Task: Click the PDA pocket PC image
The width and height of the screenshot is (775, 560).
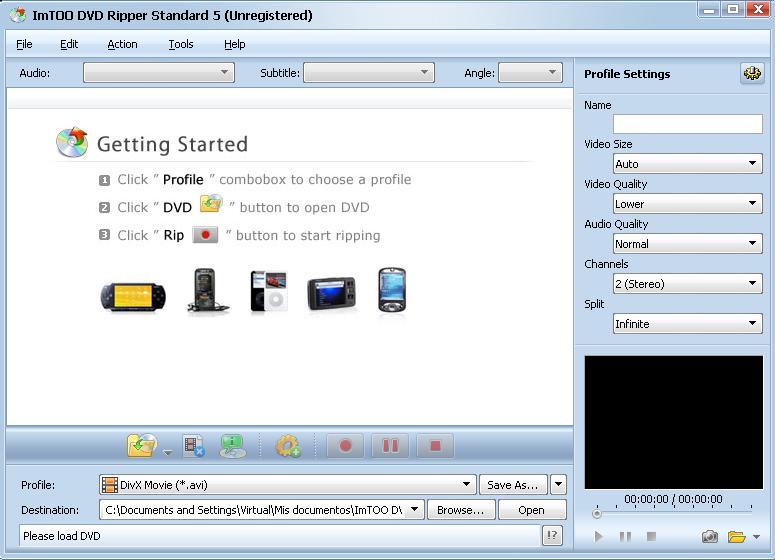Action: point(392,290)
